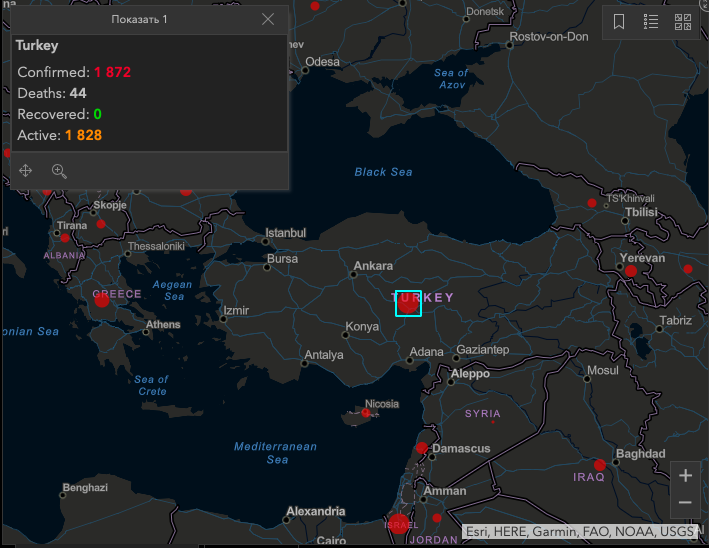Click the Active value '1 828'
Image resolution: width=709 pixels, height=548 pixels.
coord(84,135)
